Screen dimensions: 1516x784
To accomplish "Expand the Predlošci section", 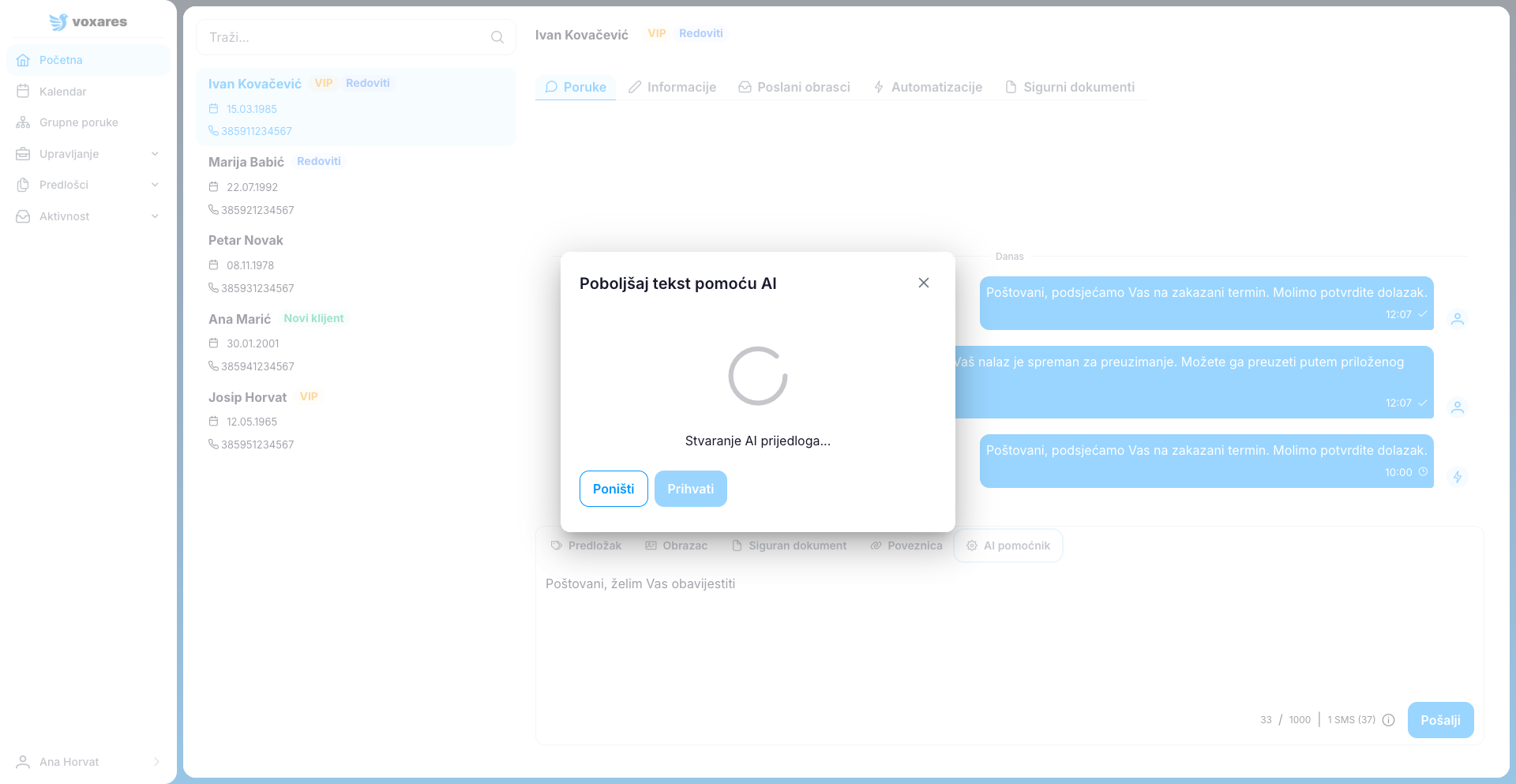I will click(x=87, y=185).
